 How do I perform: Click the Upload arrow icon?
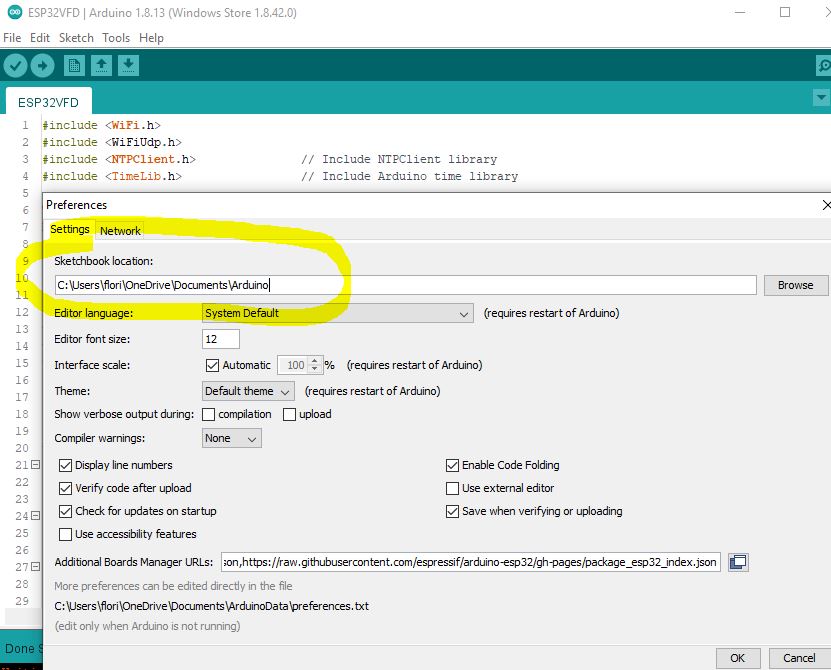[42, 66]
